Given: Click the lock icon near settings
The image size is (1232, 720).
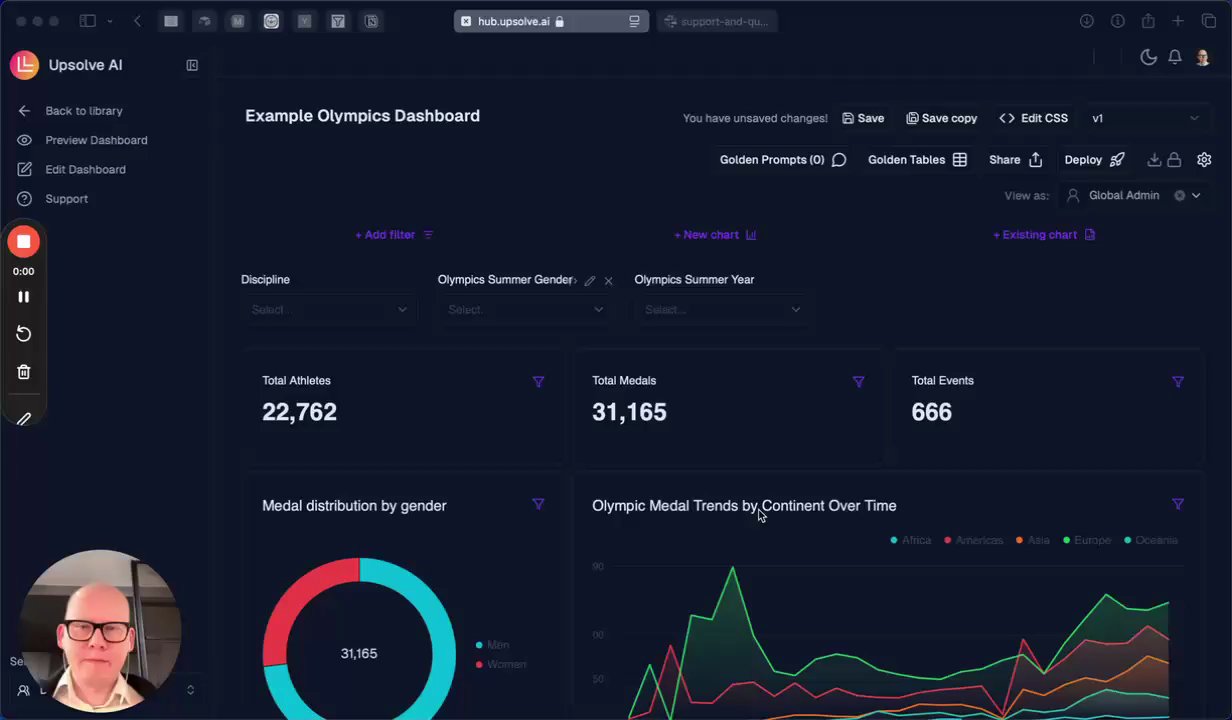Looking at the screenshot, I should coord(1174,160).
